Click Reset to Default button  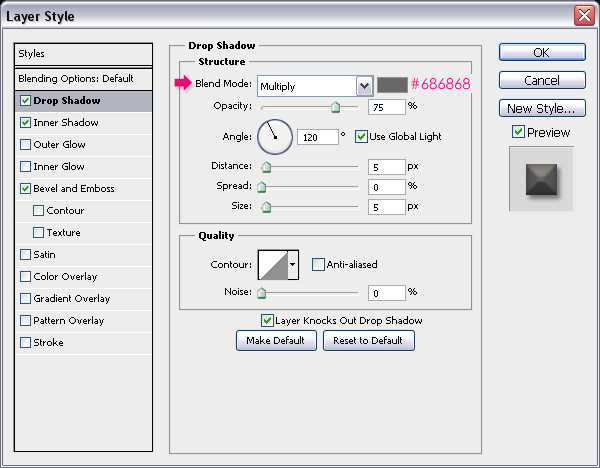point(368,341)
